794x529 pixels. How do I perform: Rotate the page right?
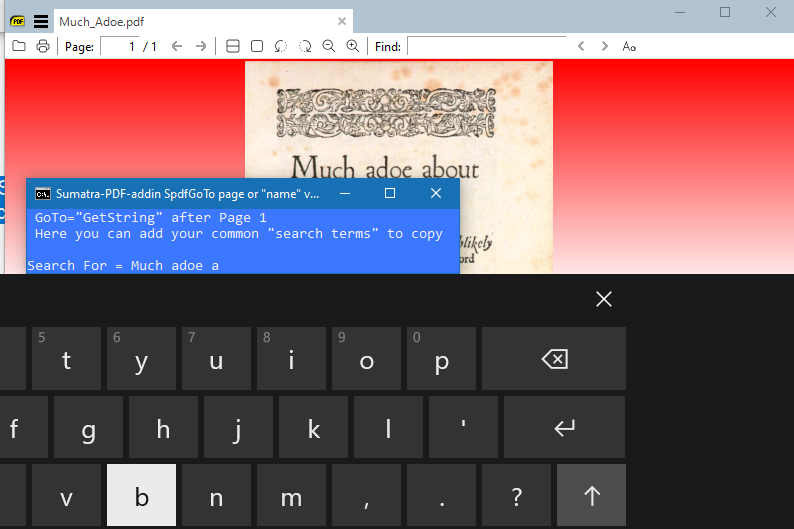click(305, 46)
